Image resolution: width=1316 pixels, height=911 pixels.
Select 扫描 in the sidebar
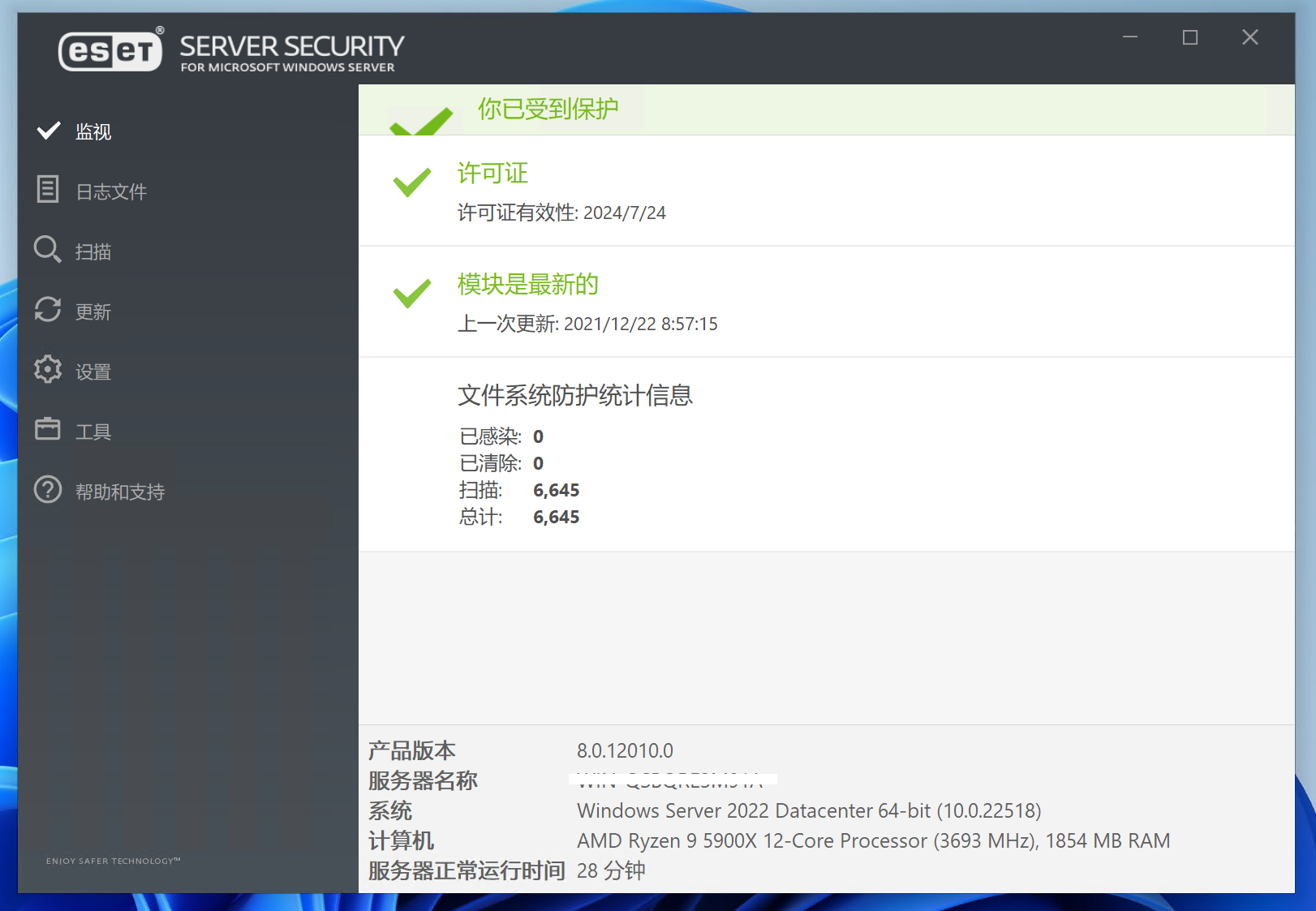pos(93,251)
